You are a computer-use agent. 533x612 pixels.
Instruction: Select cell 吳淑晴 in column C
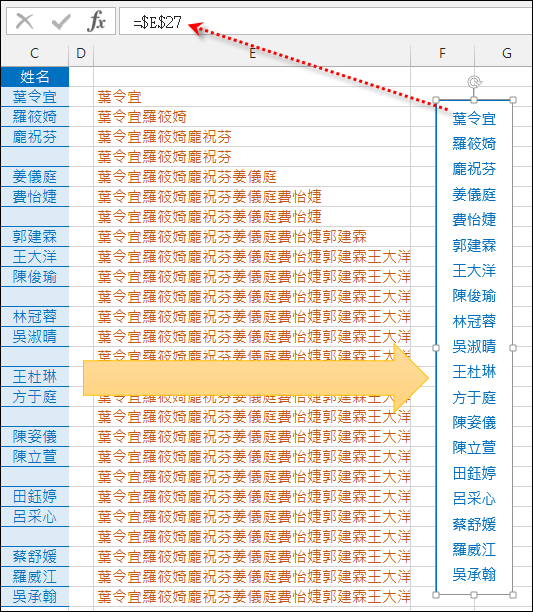35,336
